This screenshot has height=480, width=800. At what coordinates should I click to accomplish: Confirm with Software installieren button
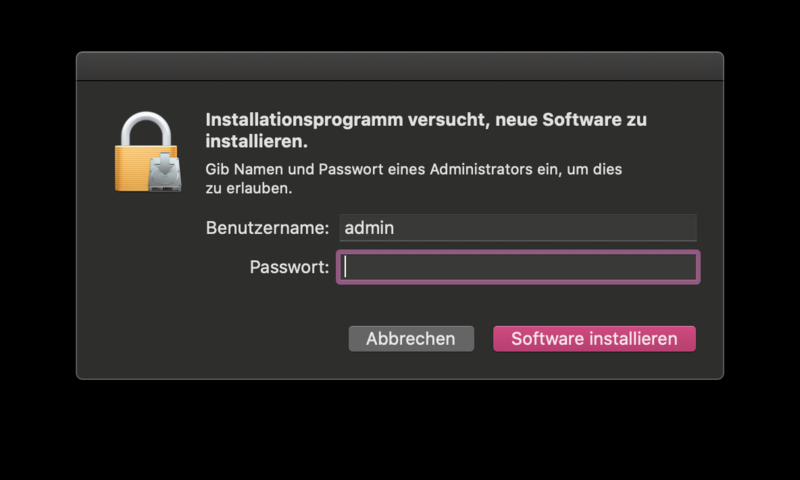pos(594,339)
